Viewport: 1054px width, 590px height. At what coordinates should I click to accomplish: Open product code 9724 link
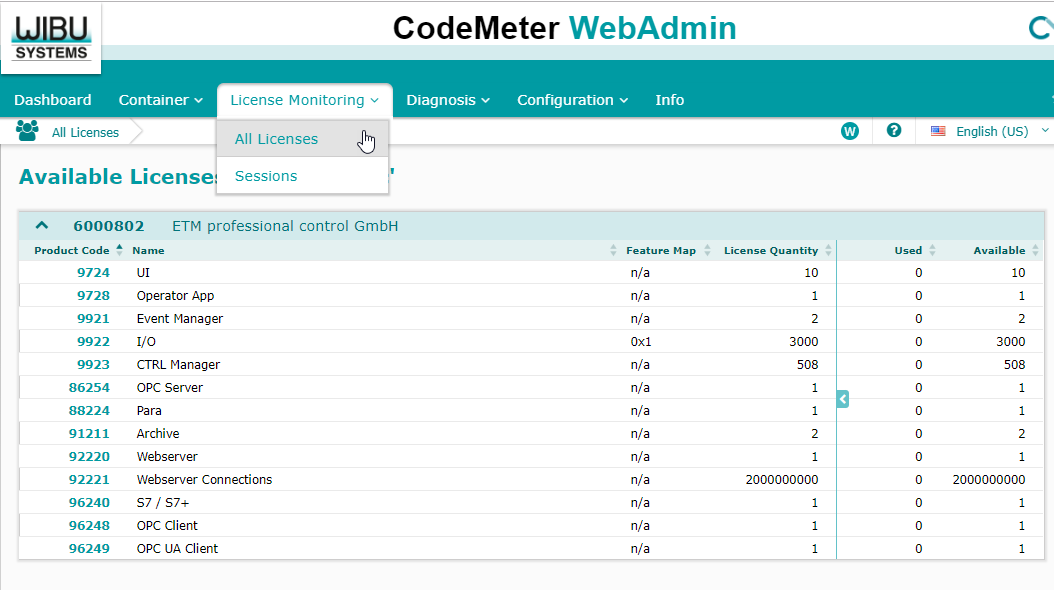point(93,272)
